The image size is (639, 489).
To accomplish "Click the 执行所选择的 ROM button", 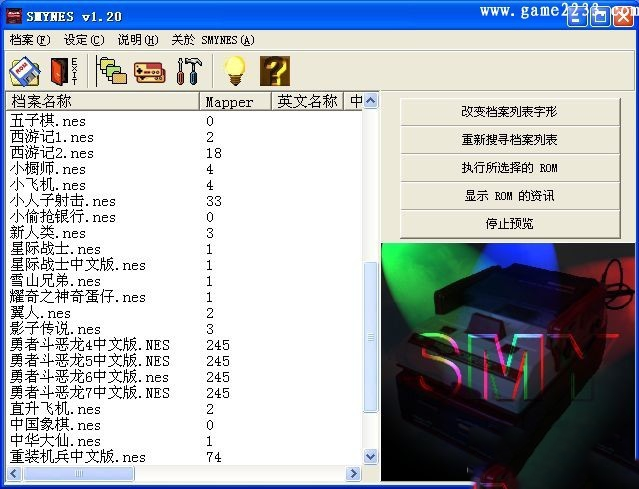I will (x=510, y=168).
